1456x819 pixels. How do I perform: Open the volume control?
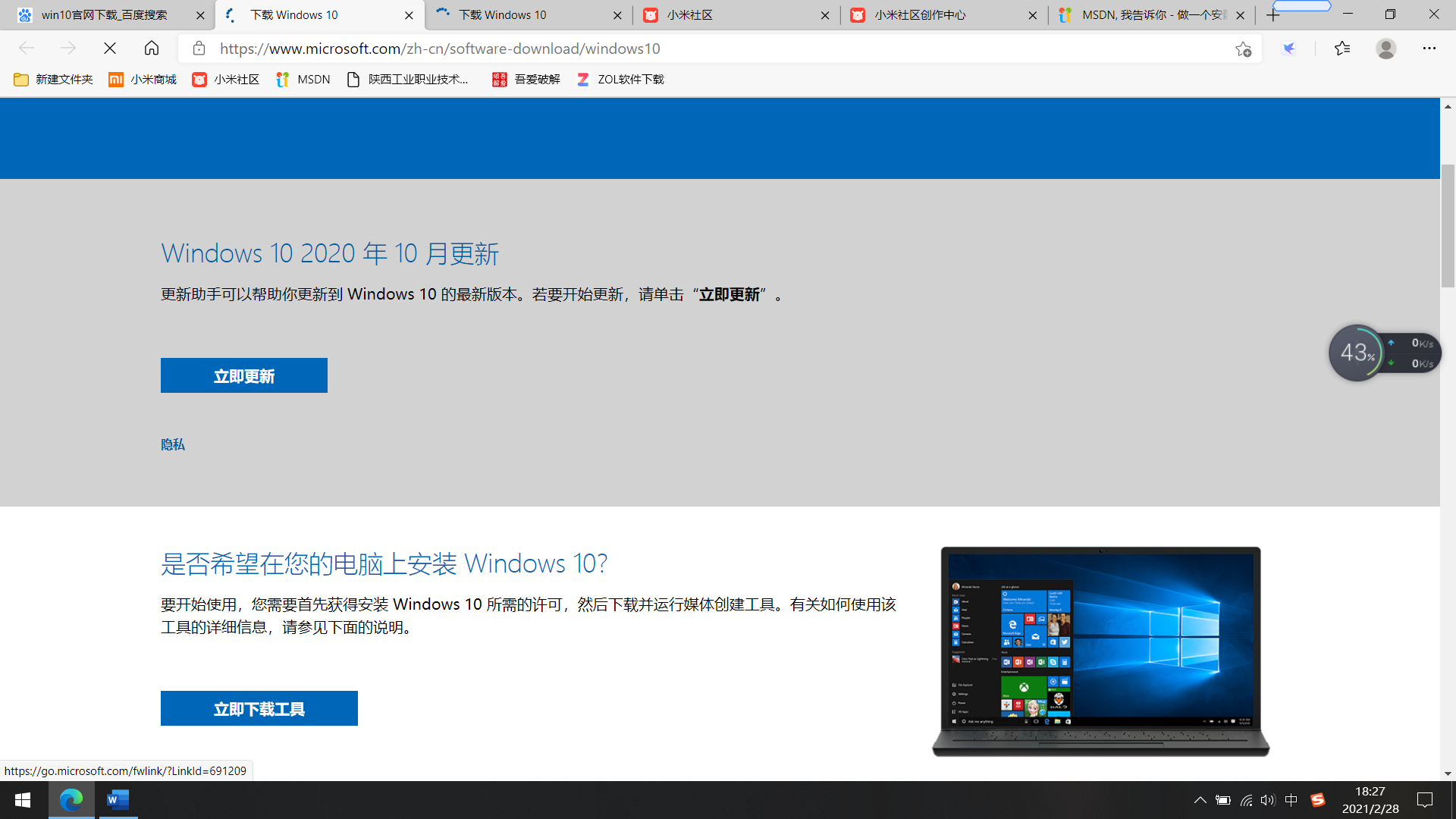tap(1268, 800)
